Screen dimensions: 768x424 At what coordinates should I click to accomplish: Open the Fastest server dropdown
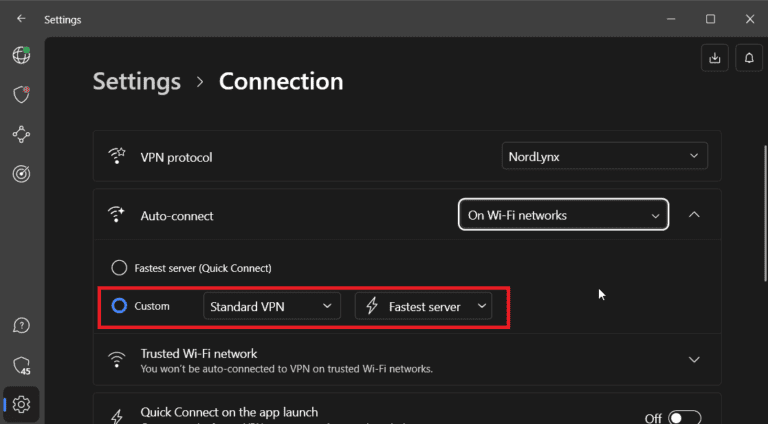coord(424,307)
